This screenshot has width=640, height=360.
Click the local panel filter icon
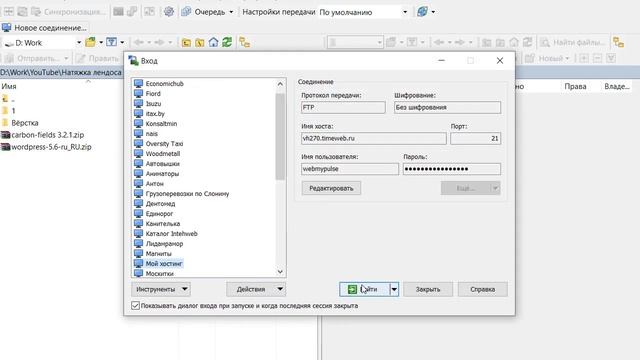pyautogui.click(x=111, y=42)
